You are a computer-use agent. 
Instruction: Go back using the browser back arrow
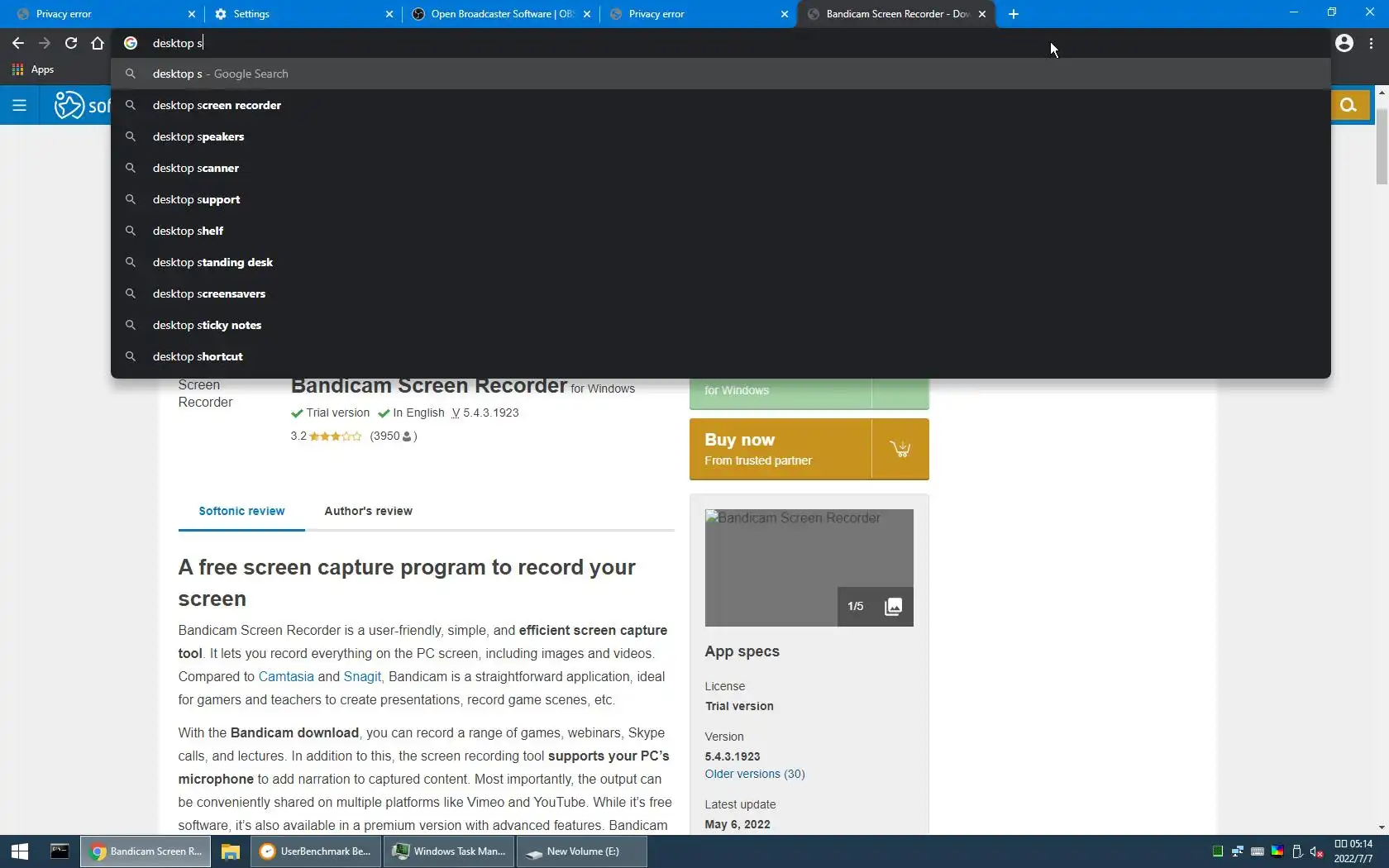(x=18, y=43)
